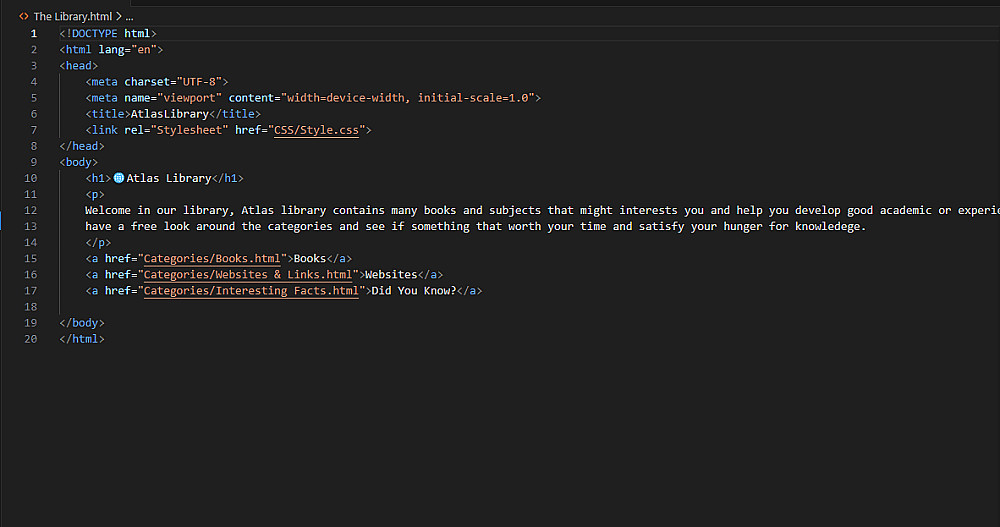Click line number 10 in the gutter
The height and width of the screenshot is (527, 1000).
pos(31,178)
